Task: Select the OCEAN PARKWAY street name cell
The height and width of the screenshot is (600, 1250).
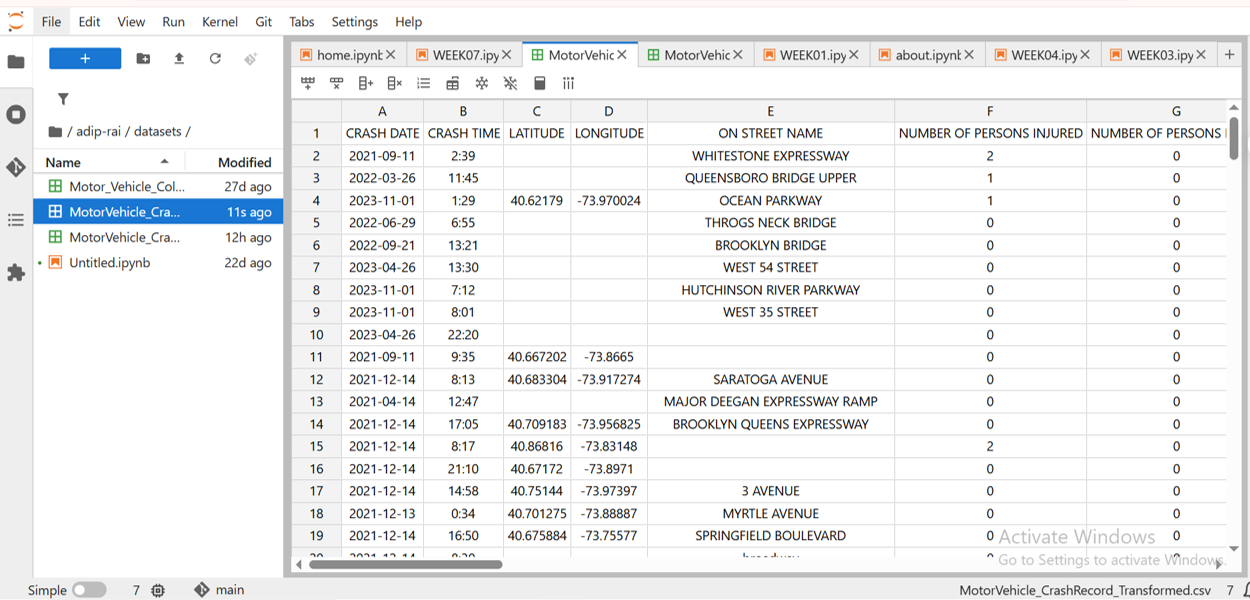Action: click(770, 200)
